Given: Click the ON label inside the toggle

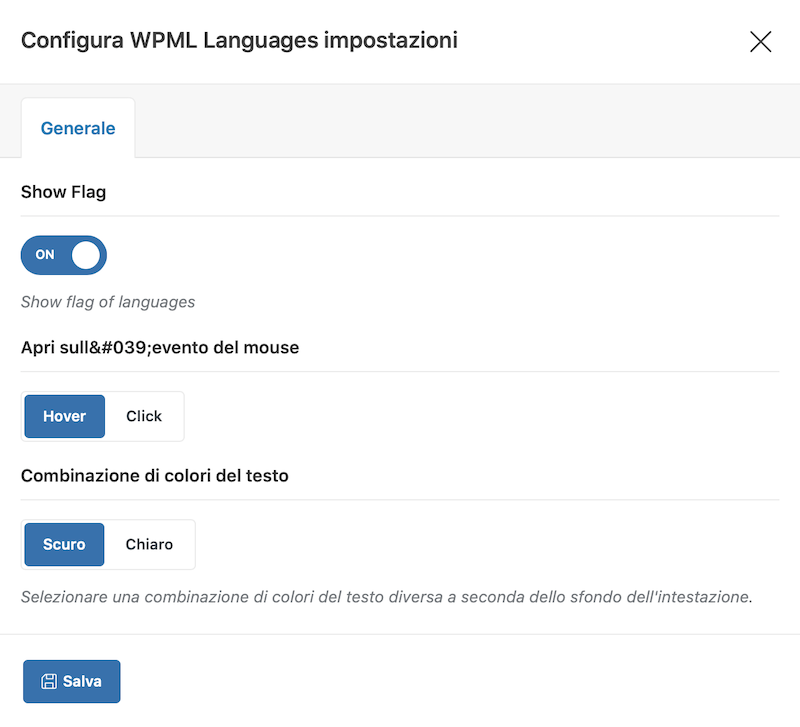Looking at the screenshot, I should (x=45, y=255).
